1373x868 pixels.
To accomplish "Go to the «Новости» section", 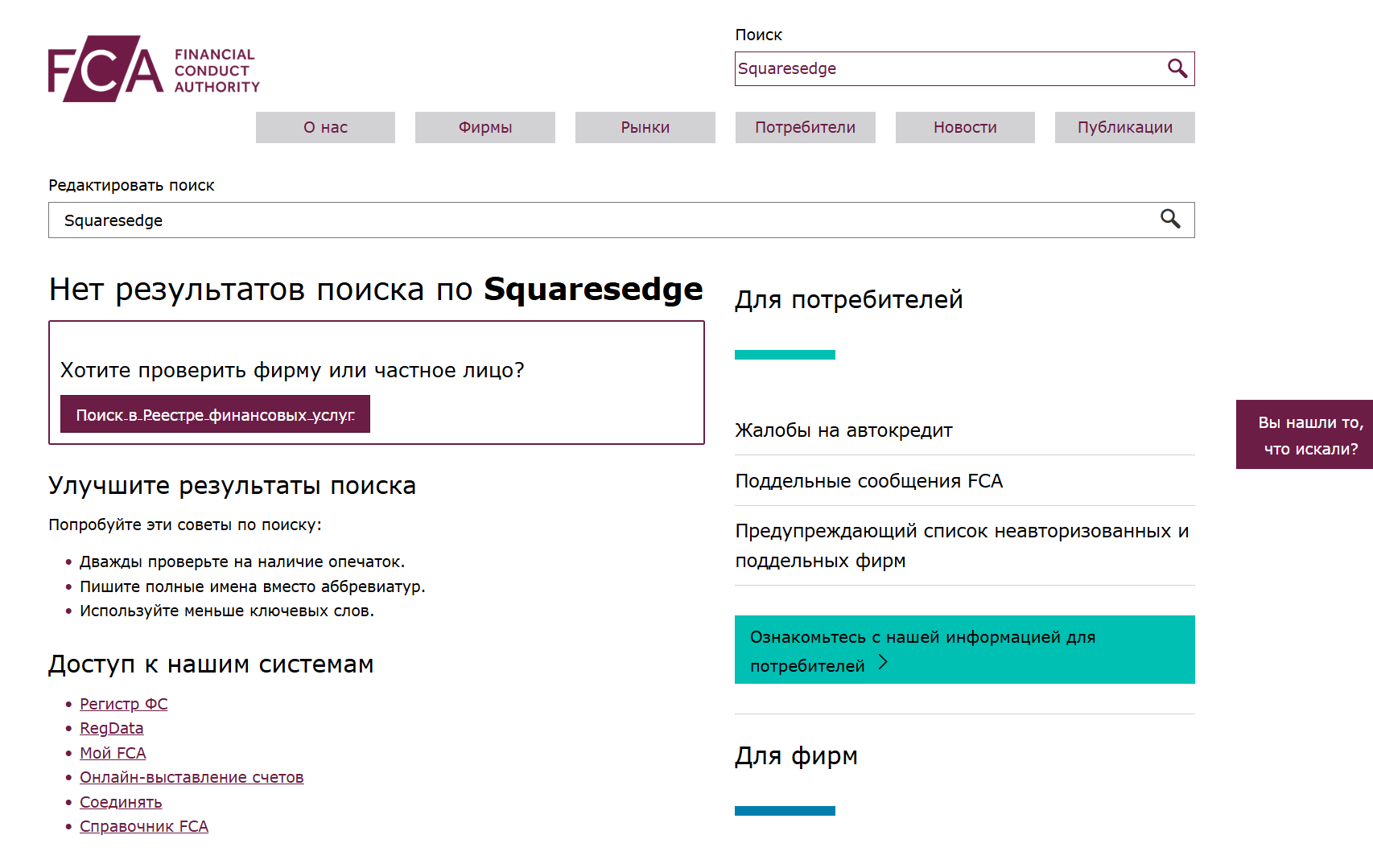I will coord(964,128).
